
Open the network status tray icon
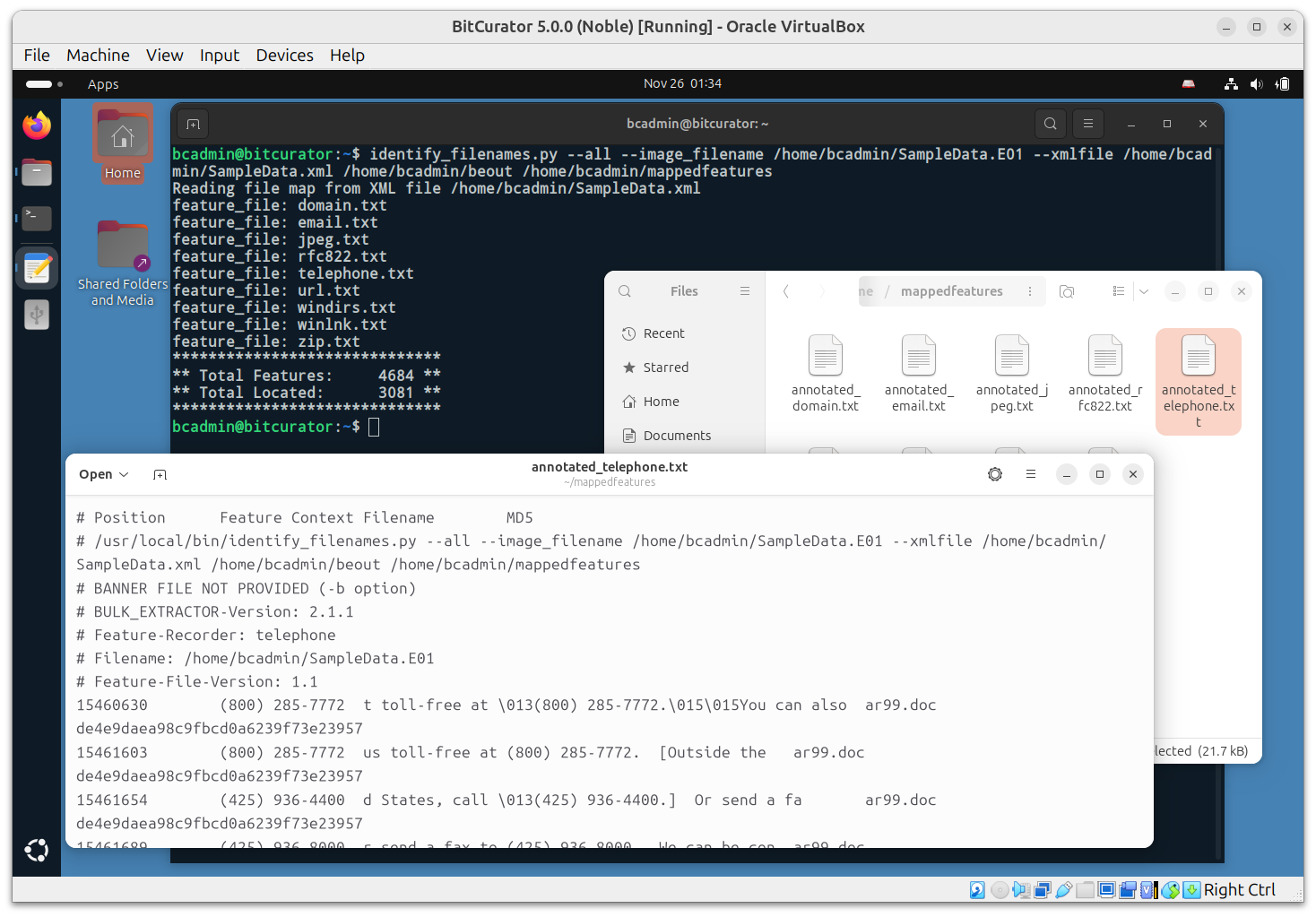1231,84
